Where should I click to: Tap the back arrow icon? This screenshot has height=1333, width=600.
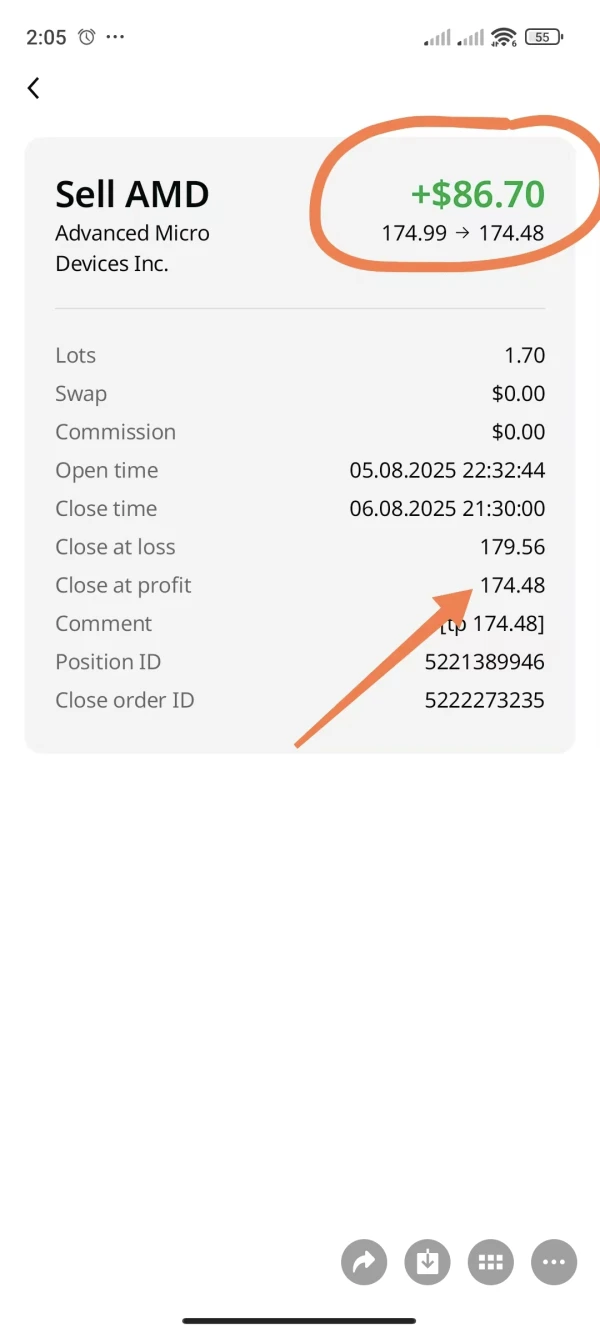coord(33,88)
